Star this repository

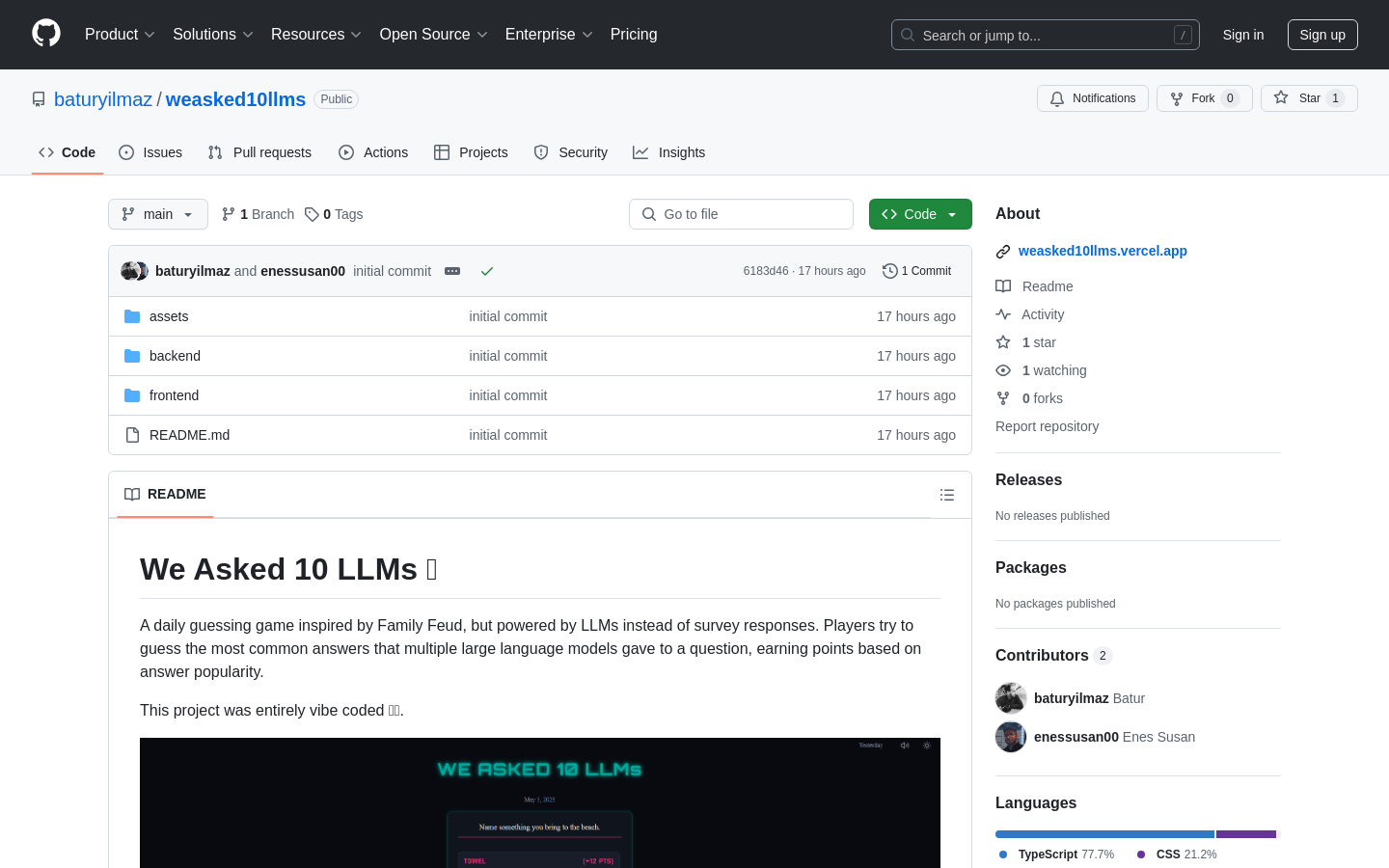[x=1309, y=98]
